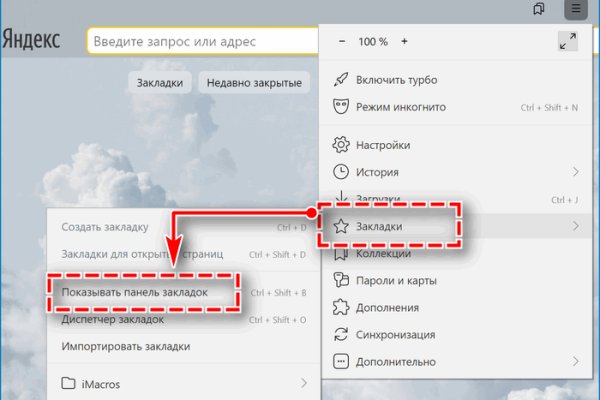Click the rocket icon for turbo mode
The height and width of the screenshot is (400, 600).
(x=340, y=79)
